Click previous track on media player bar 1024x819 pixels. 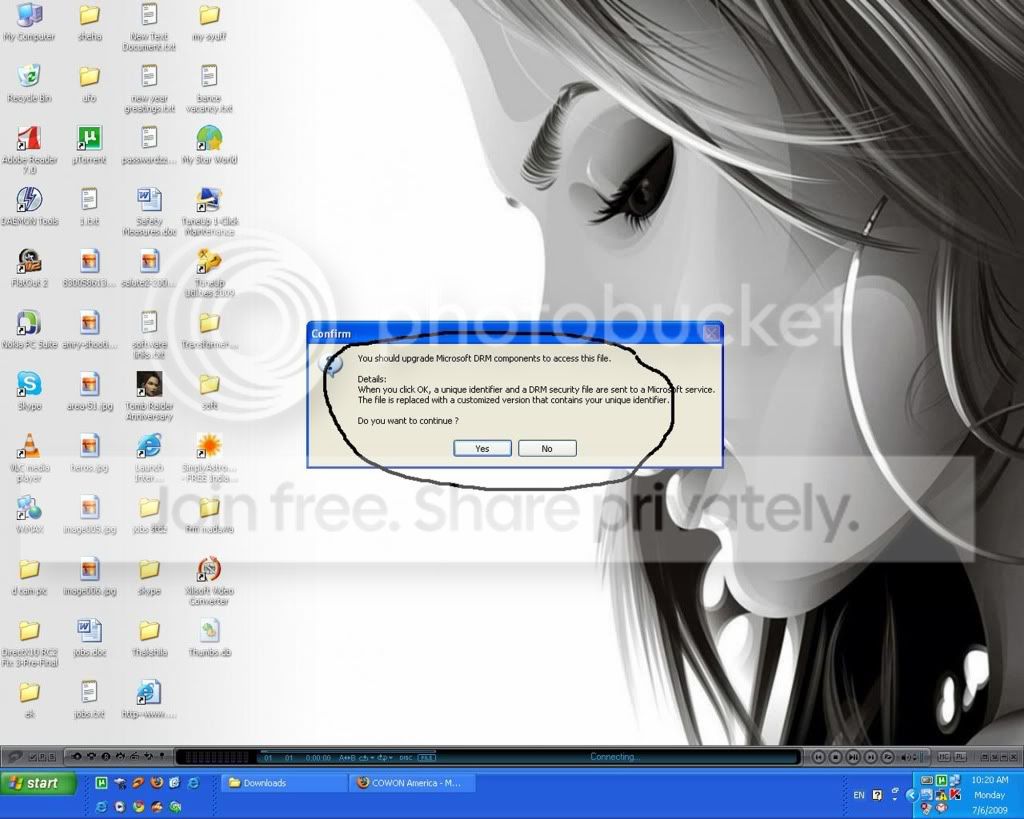click(x=818, y=757)
